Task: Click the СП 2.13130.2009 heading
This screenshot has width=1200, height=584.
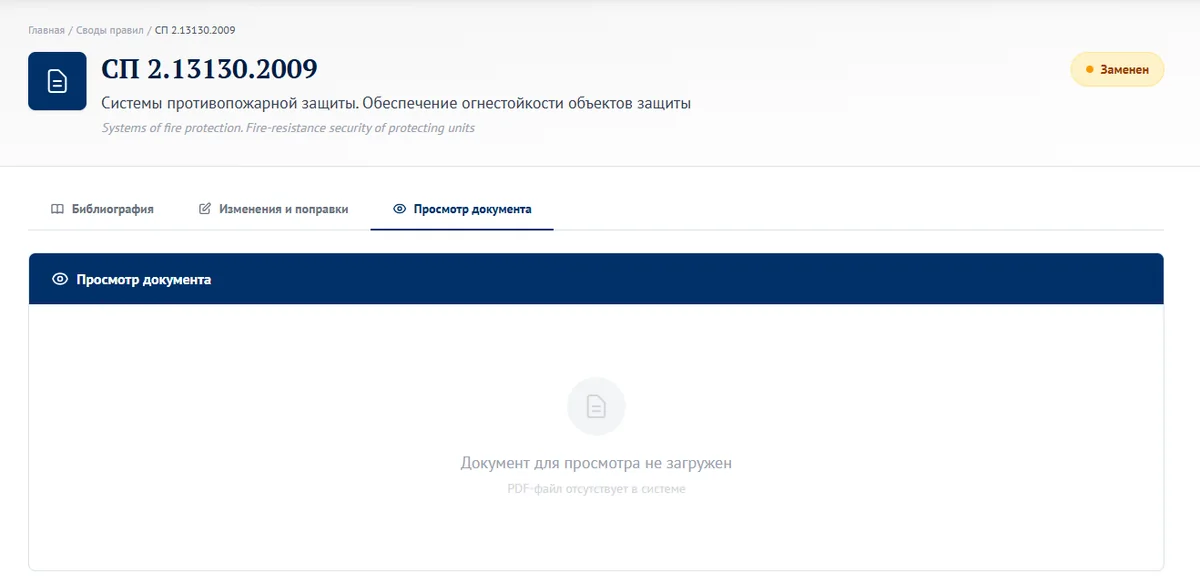Action: pos(210,69)
